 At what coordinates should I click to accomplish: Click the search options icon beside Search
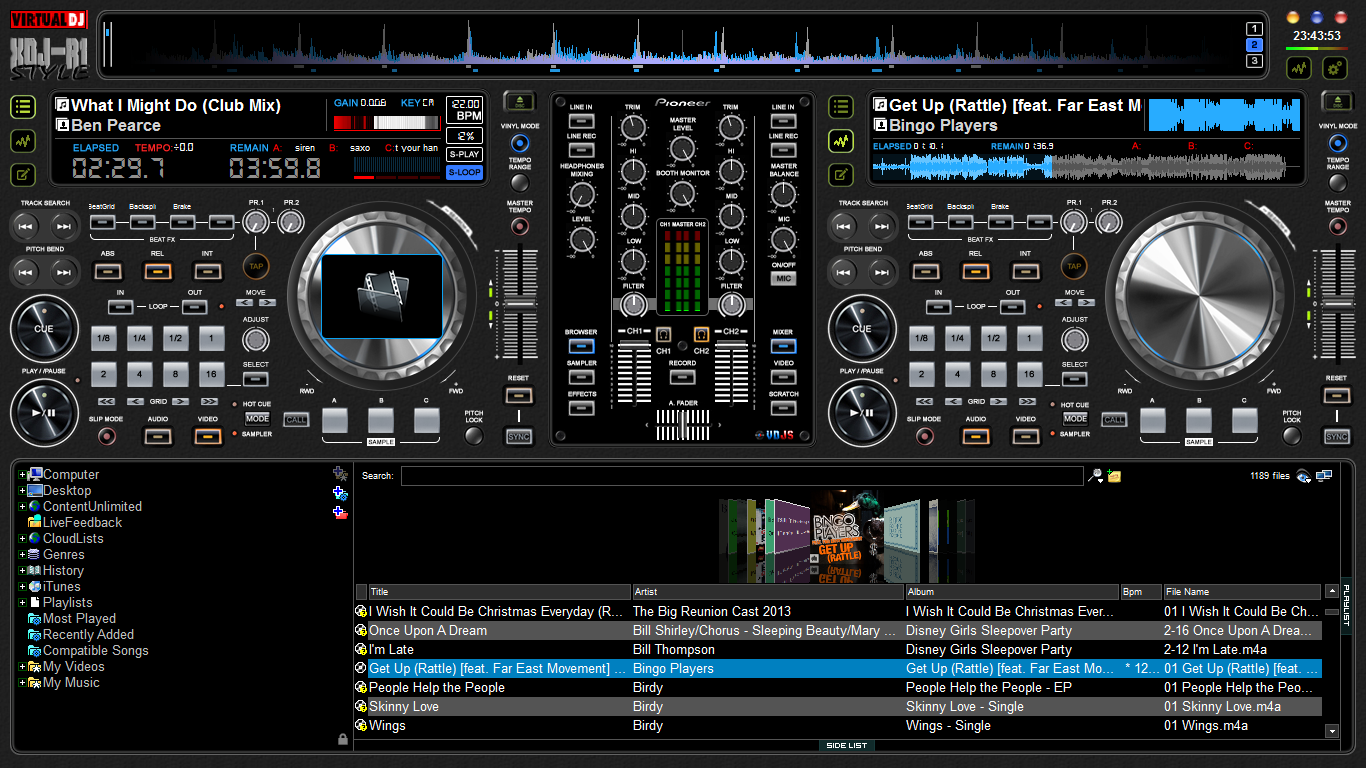1096,476
